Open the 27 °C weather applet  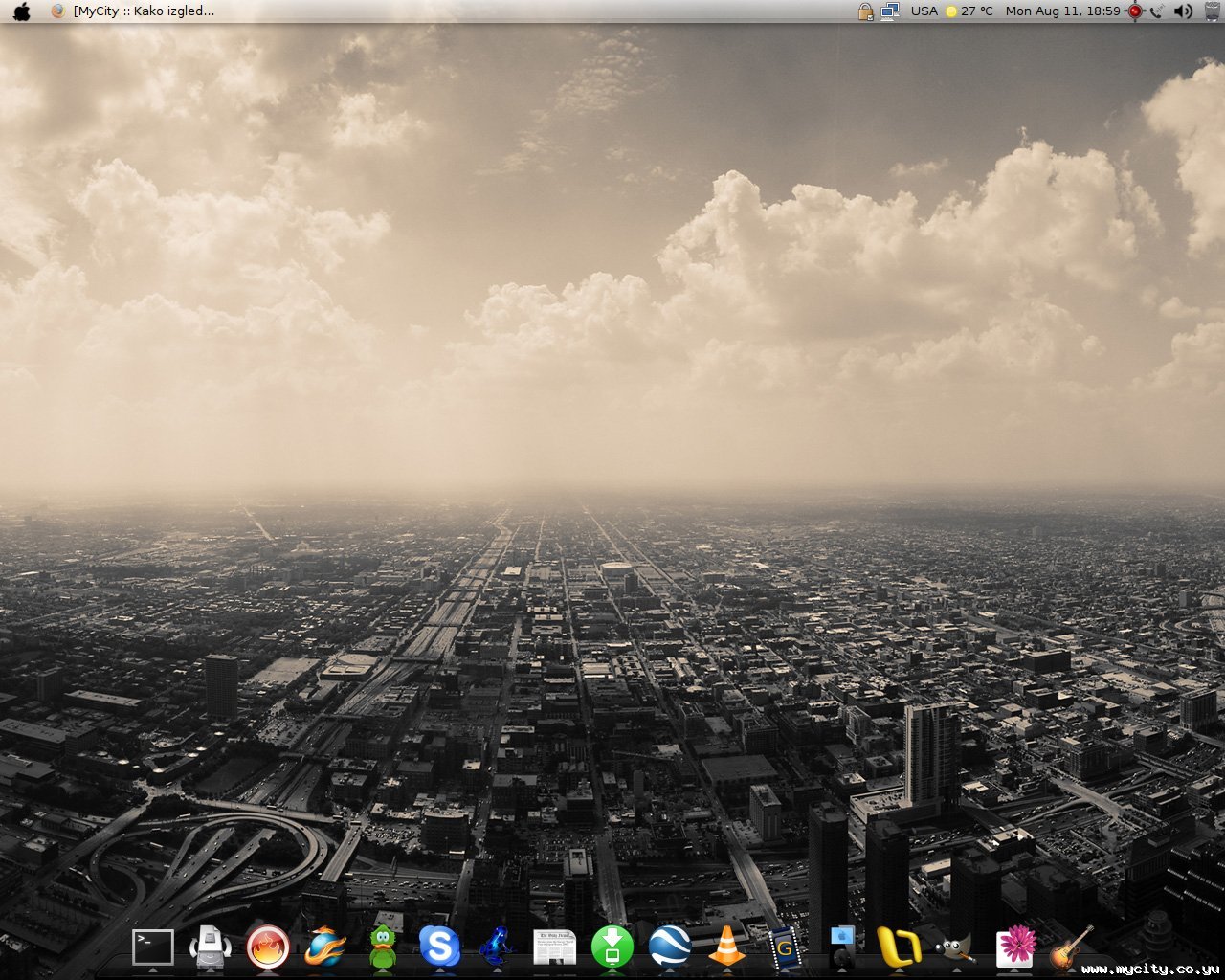[x=969, y=11]
